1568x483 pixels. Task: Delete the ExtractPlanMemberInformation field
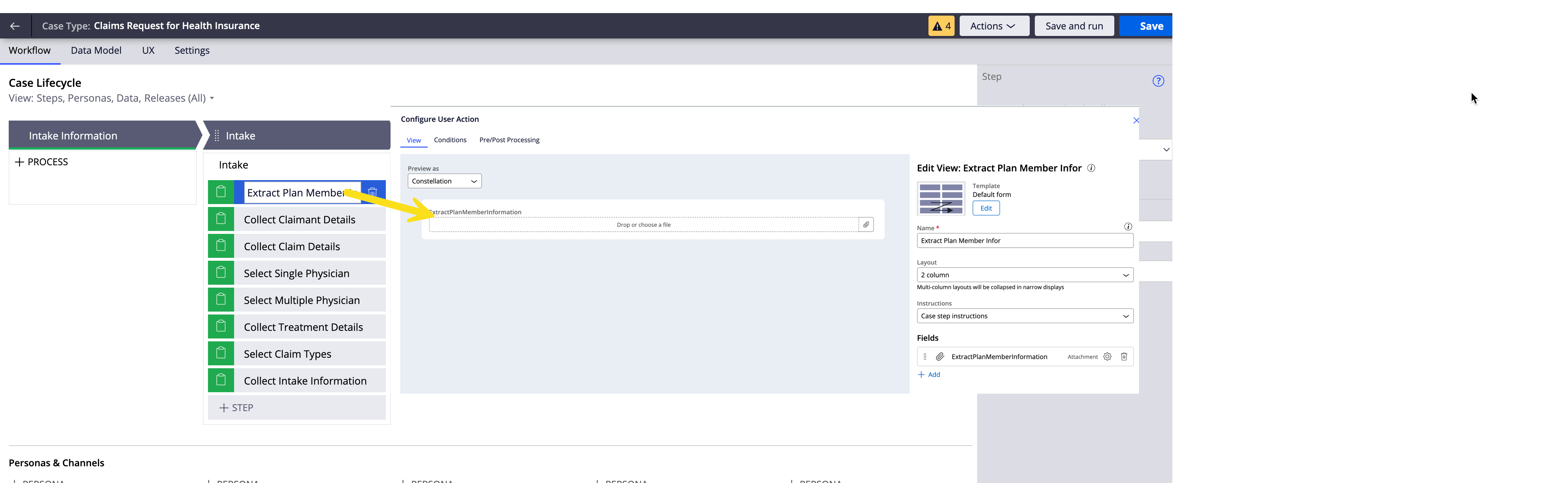coord(1124,357)
